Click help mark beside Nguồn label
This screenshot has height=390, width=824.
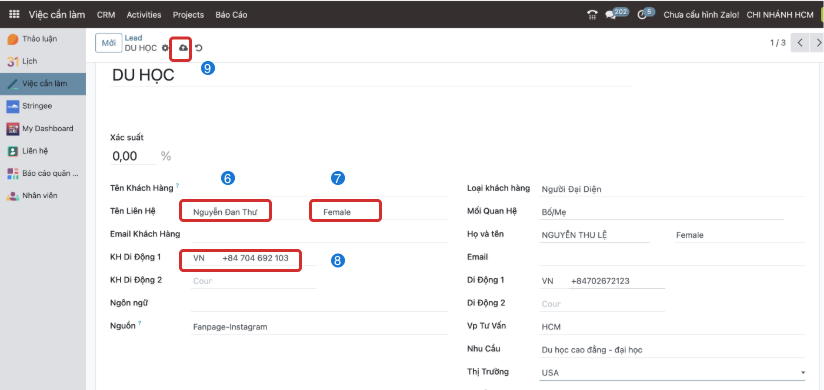(x=139, y=323)
